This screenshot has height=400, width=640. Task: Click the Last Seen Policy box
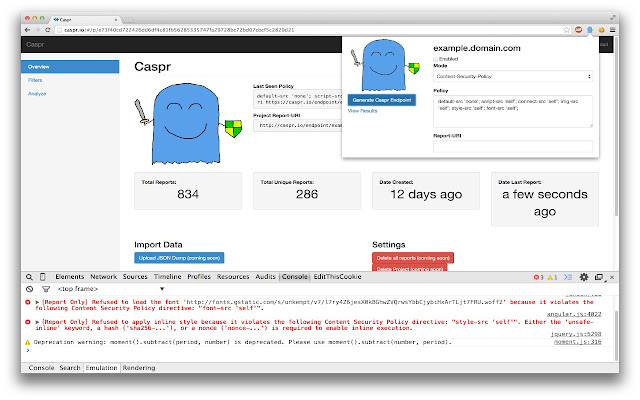pos(298,99)
